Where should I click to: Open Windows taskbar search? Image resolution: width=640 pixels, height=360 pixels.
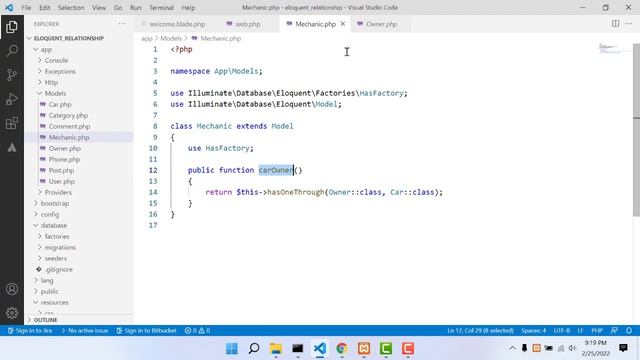[254, 349]
